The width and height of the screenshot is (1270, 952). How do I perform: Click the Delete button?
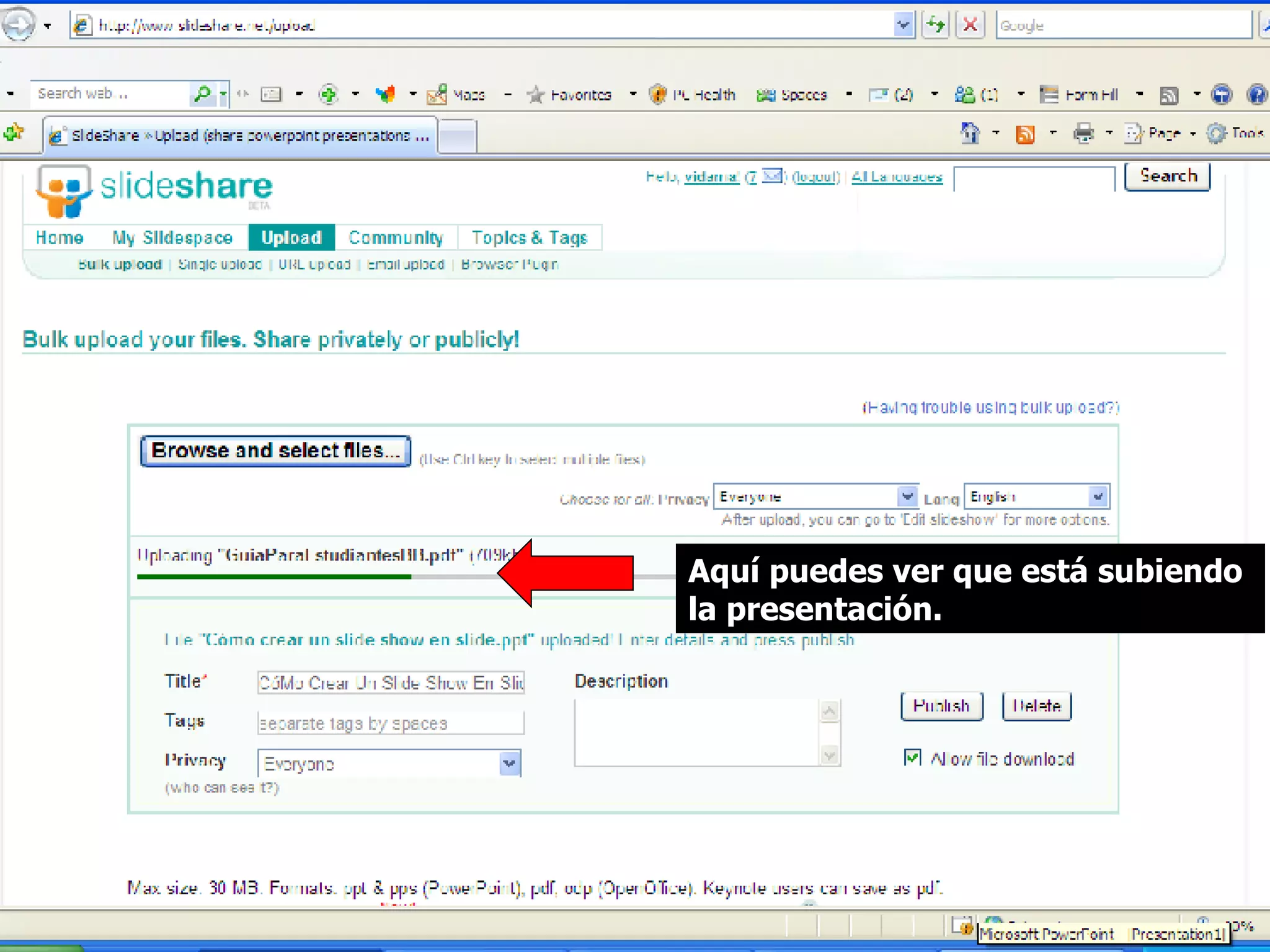coord(1037,705)
